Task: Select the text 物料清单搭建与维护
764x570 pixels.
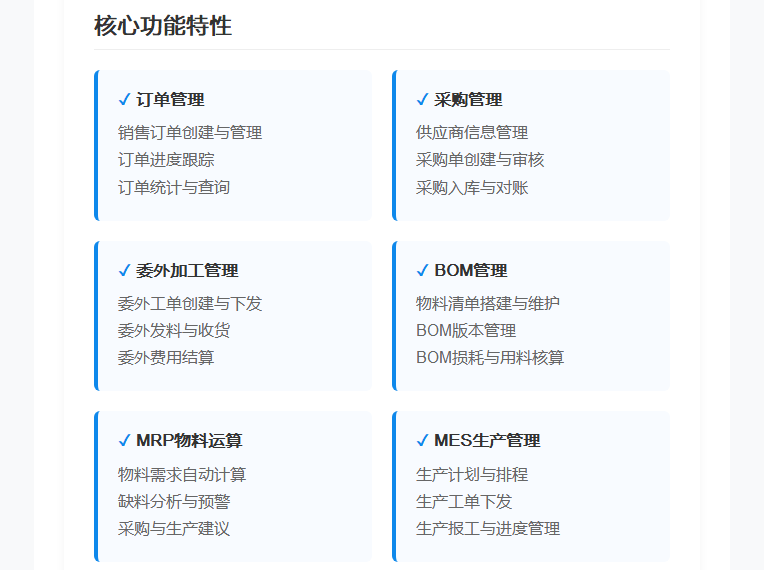Action: [x=488, y=304]
